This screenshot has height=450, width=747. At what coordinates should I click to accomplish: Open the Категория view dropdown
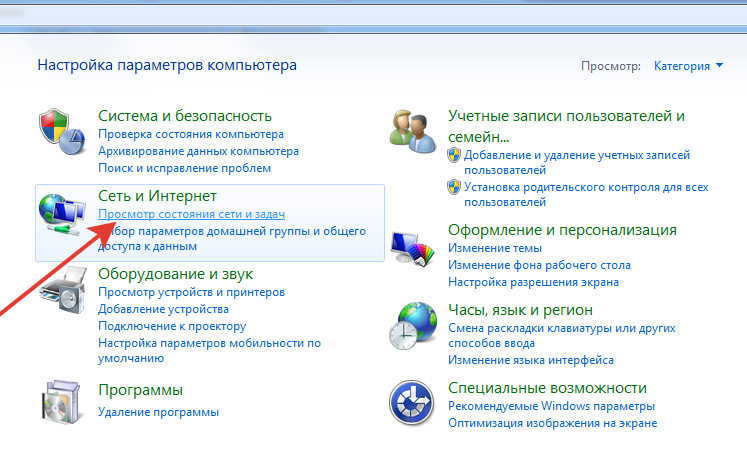(688, 66)
